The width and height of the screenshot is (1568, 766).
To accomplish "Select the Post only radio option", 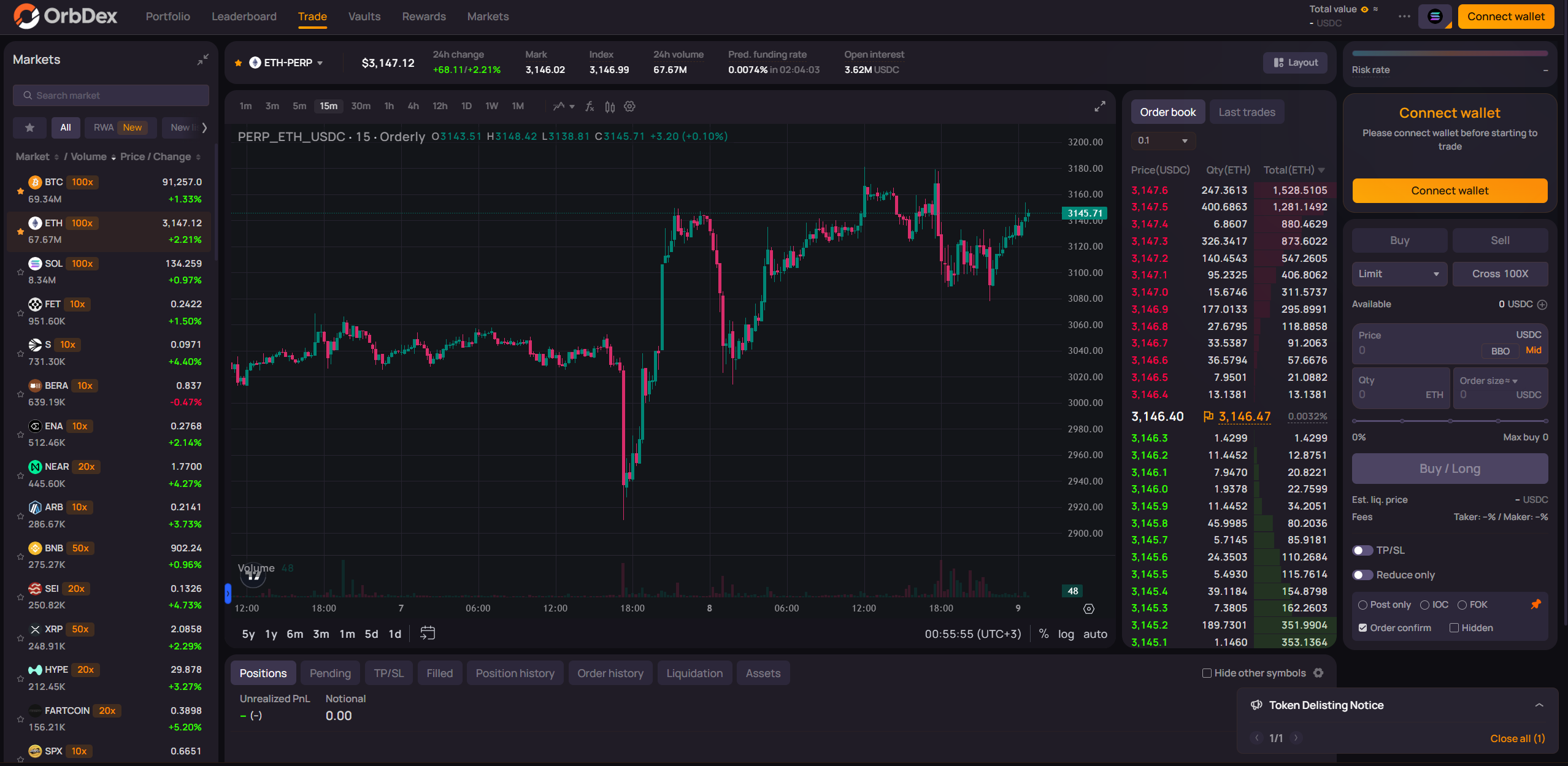I will [x=1362, y=605].
